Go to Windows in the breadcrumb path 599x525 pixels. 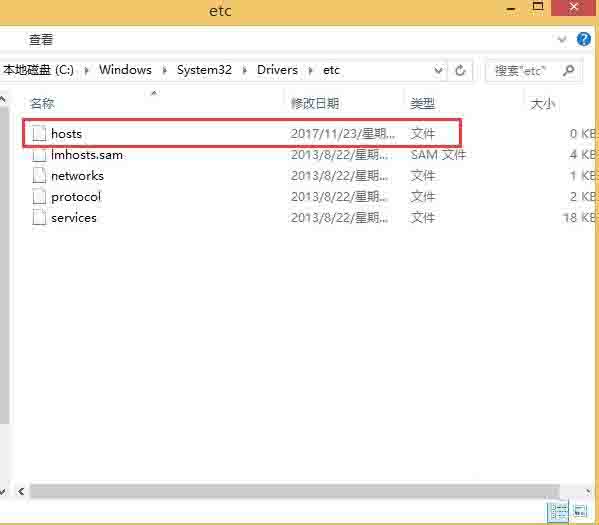pos(125,70)
